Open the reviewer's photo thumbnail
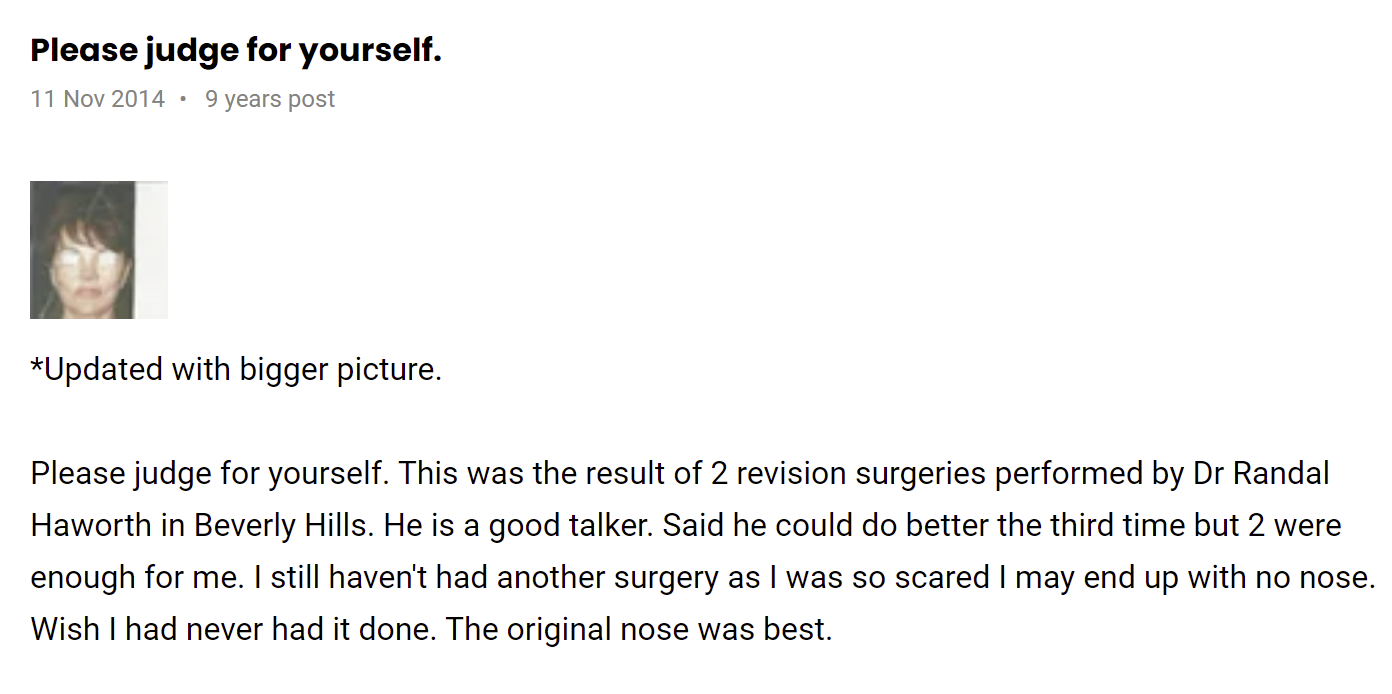1392x694 pixels. click(98, 250)
